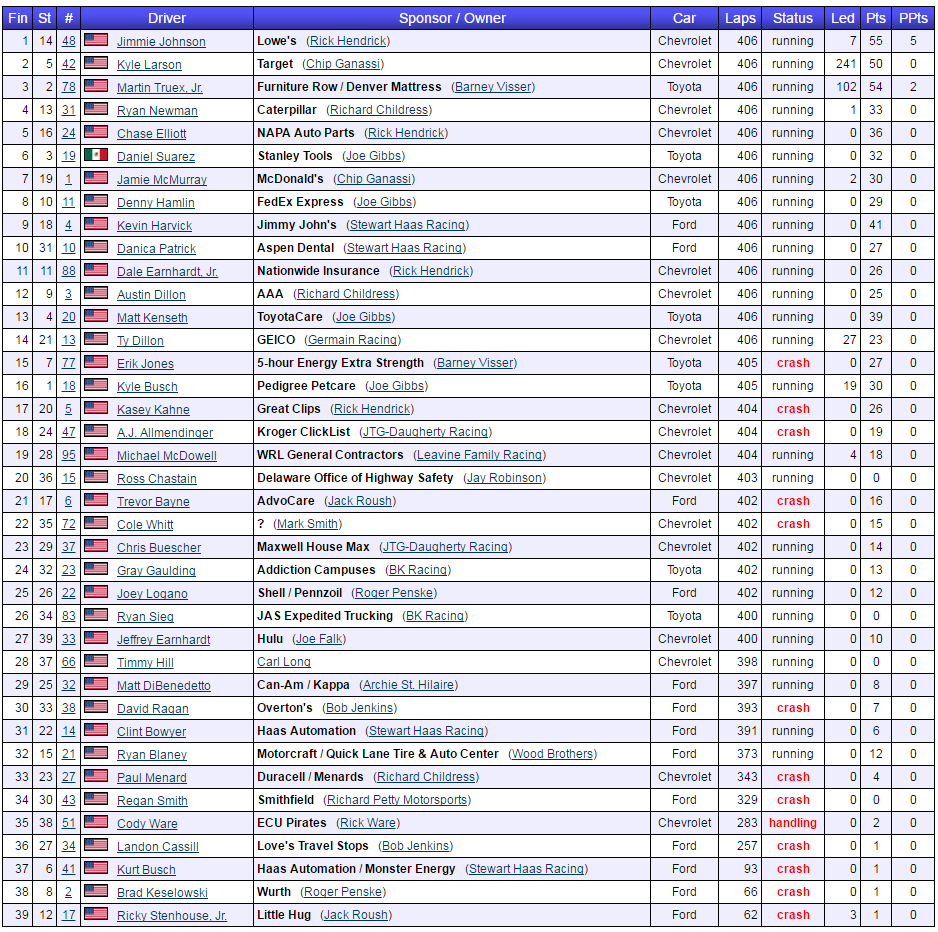
Task: Open the Leavine Family Racing link
Action: click(x=480, y=455)
